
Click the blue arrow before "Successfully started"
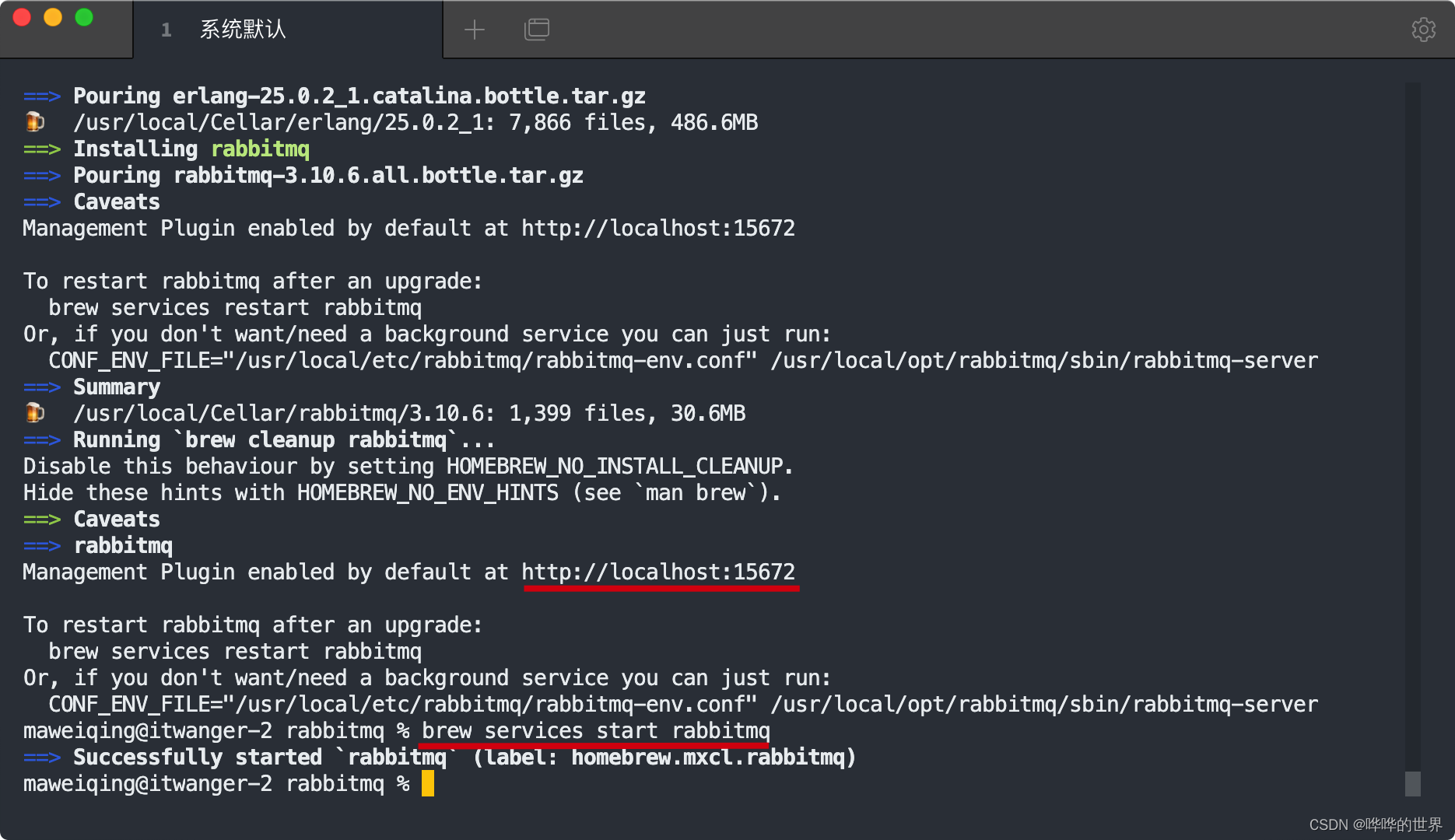tap(41, 758)
